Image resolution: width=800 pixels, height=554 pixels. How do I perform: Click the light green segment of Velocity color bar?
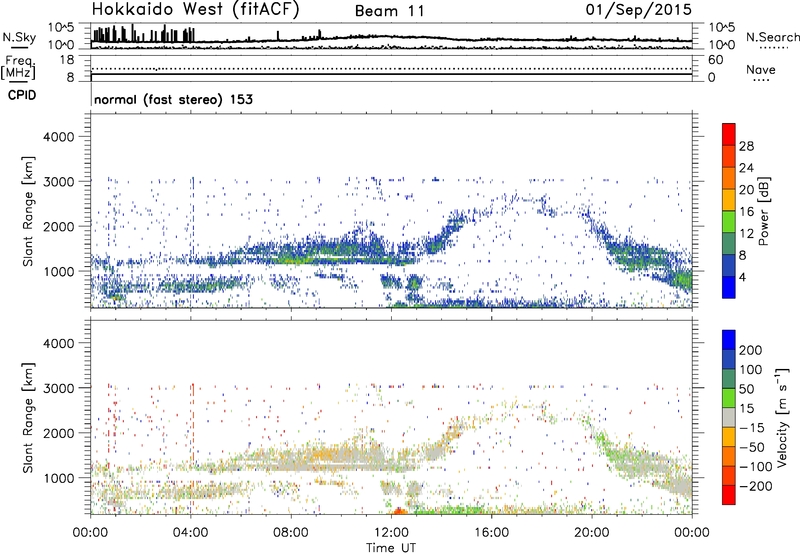pos(729,398)
